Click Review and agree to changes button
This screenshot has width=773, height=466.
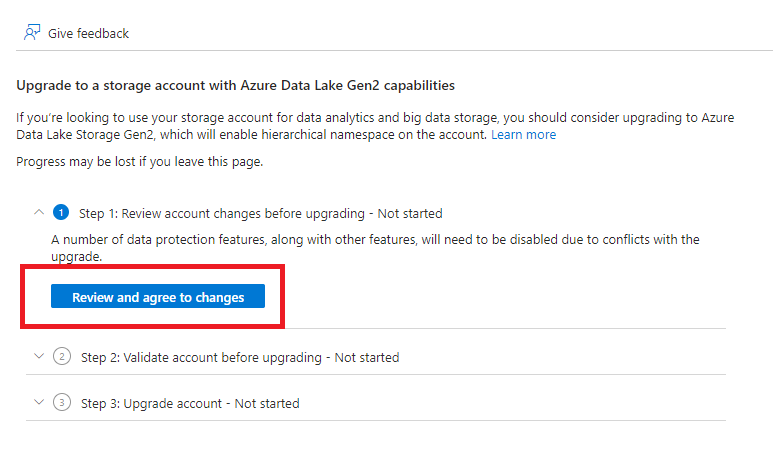158,297
